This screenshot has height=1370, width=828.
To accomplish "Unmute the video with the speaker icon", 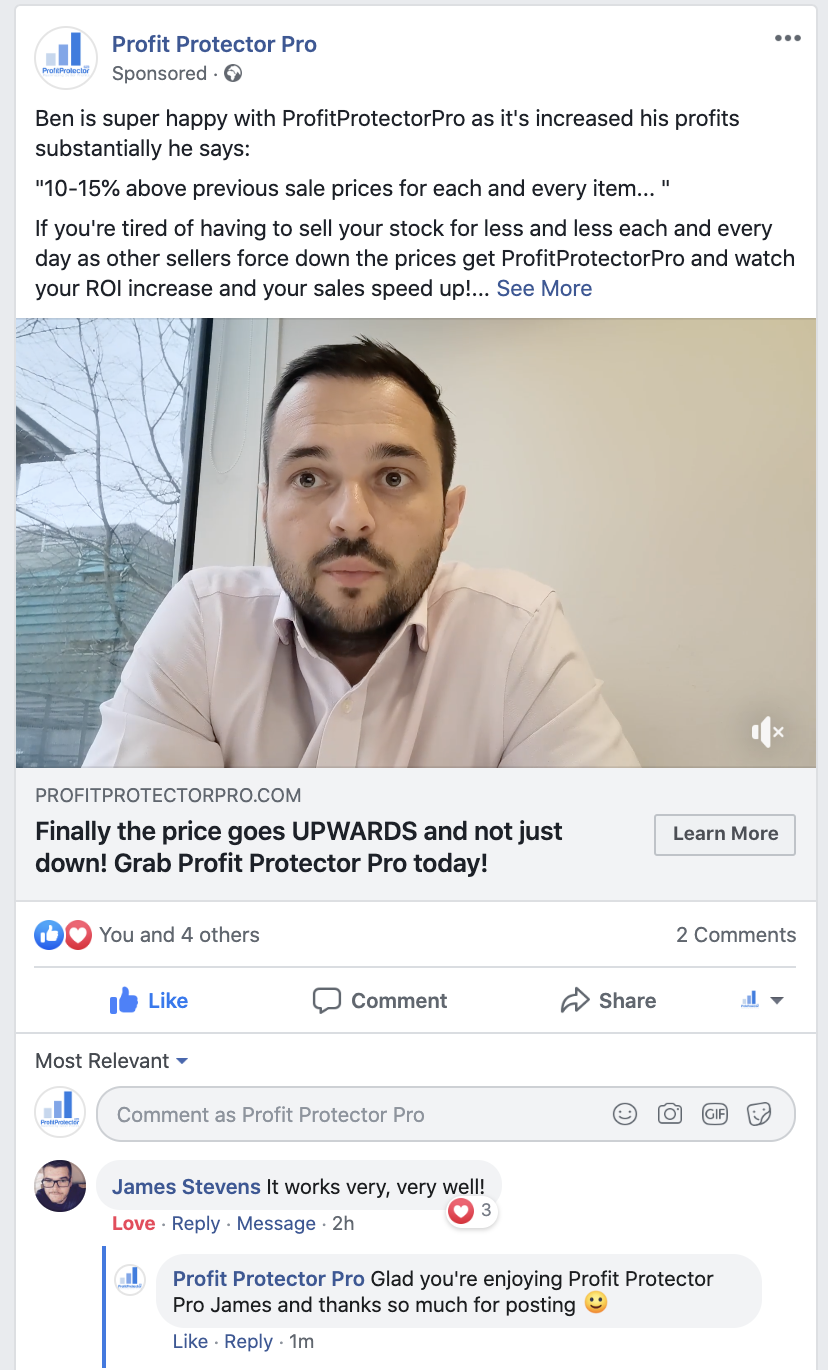I will (x=767, y=732).
